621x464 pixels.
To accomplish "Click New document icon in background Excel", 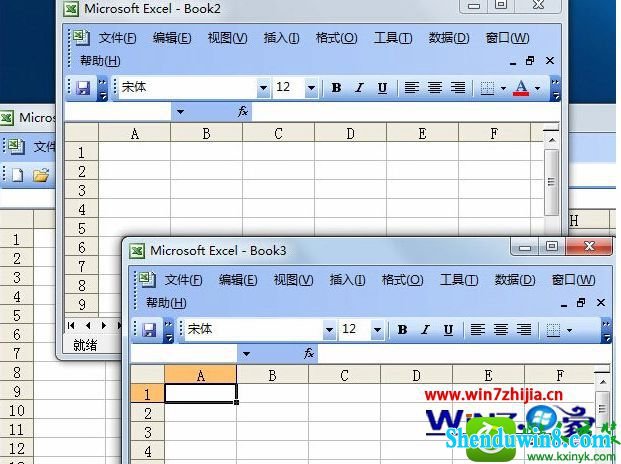I will click(17, 175).
